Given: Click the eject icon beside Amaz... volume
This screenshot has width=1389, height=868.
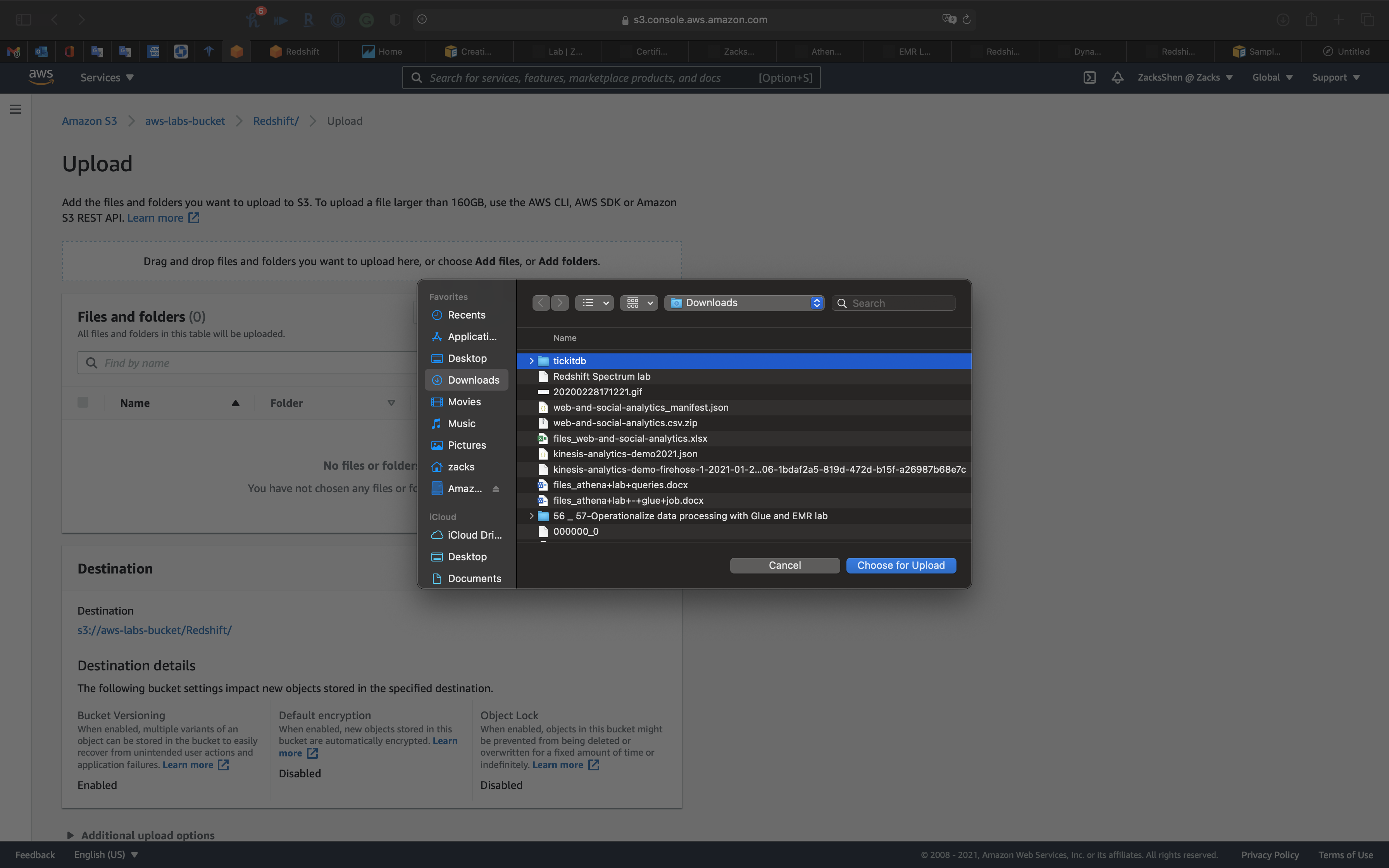Looking at the screenshot, I should click(496, 489).
